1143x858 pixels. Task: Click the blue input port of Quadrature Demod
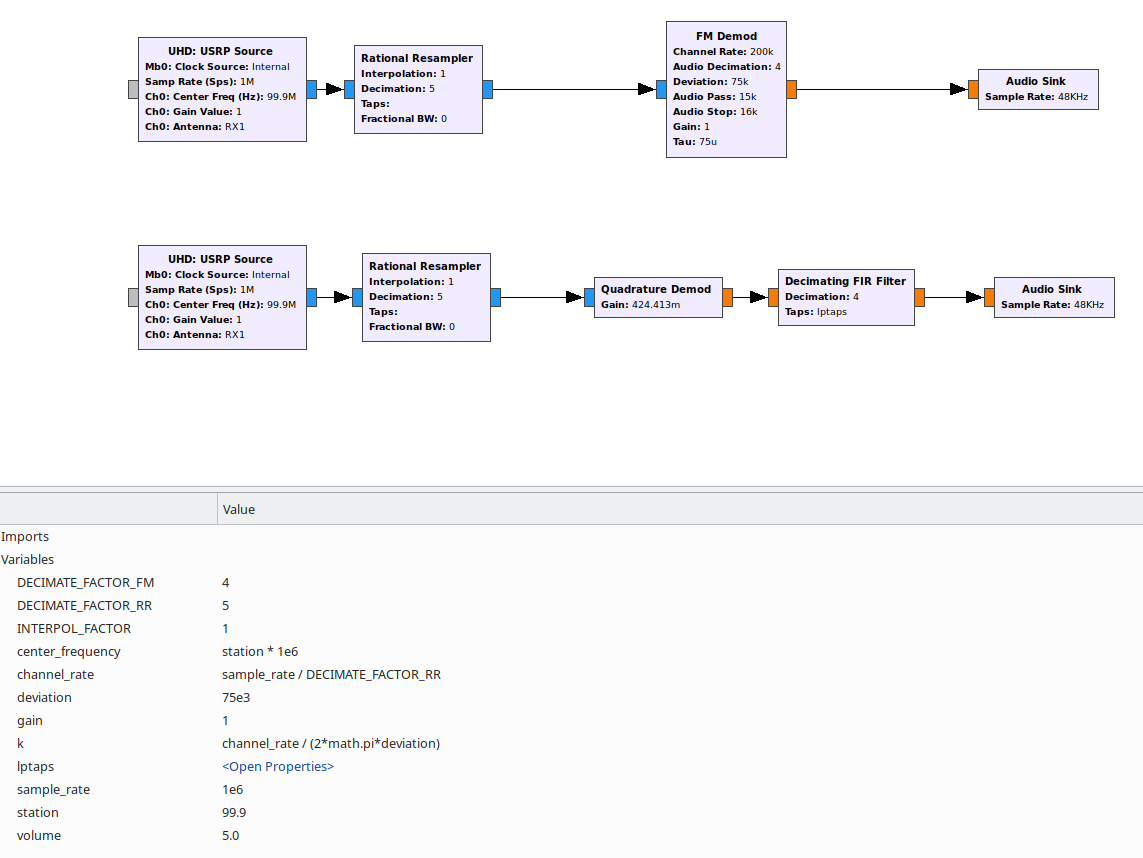(589, 297)
